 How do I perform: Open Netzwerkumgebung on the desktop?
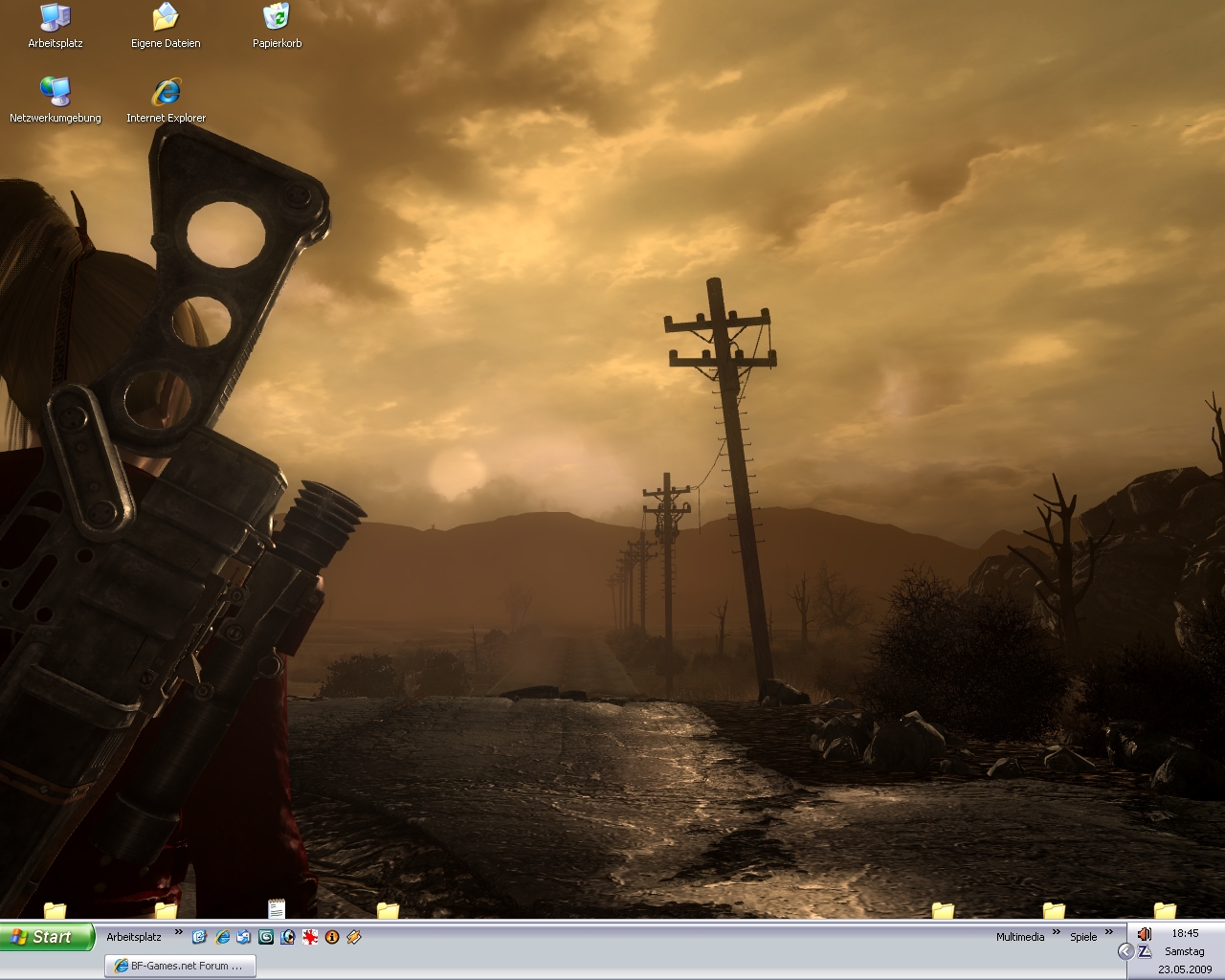point(55,100)
